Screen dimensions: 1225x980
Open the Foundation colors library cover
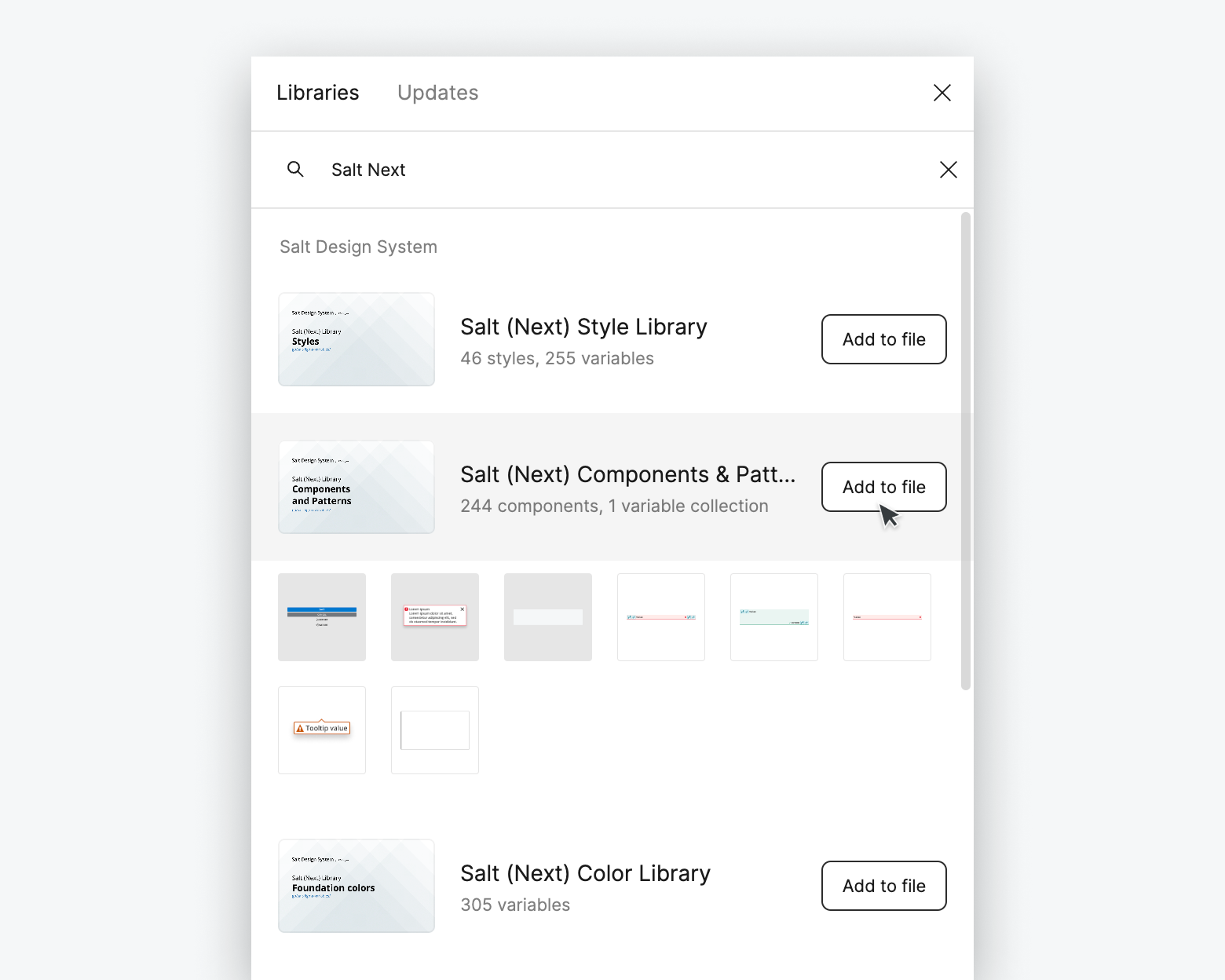click(356, 886)
